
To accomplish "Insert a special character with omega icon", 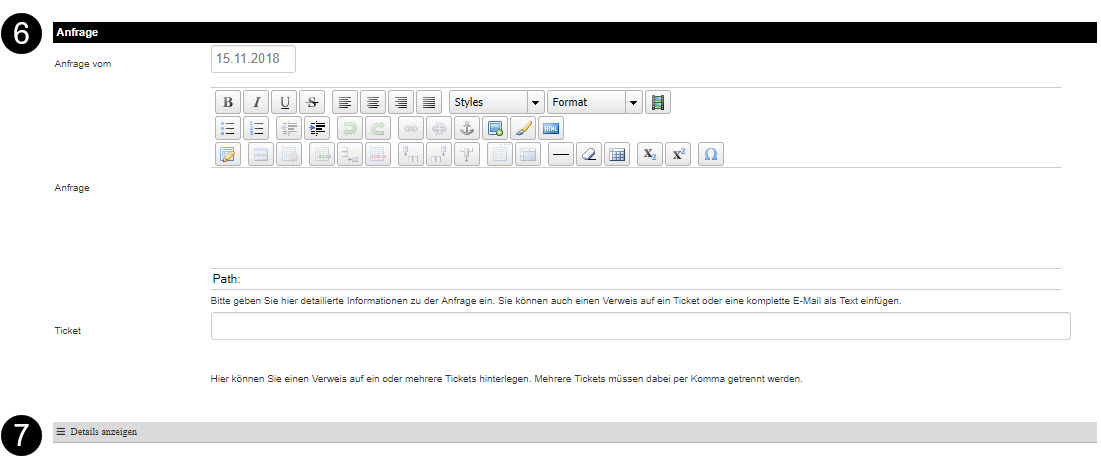I will 710,155.
